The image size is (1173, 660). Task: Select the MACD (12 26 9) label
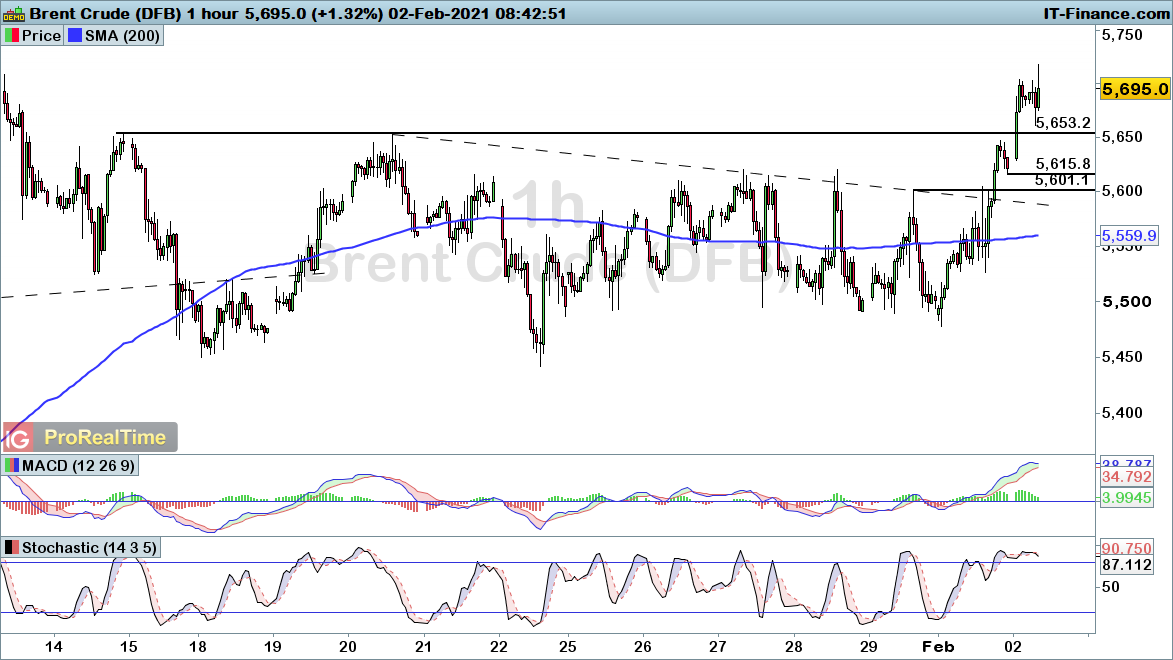(x=79, y=465)
